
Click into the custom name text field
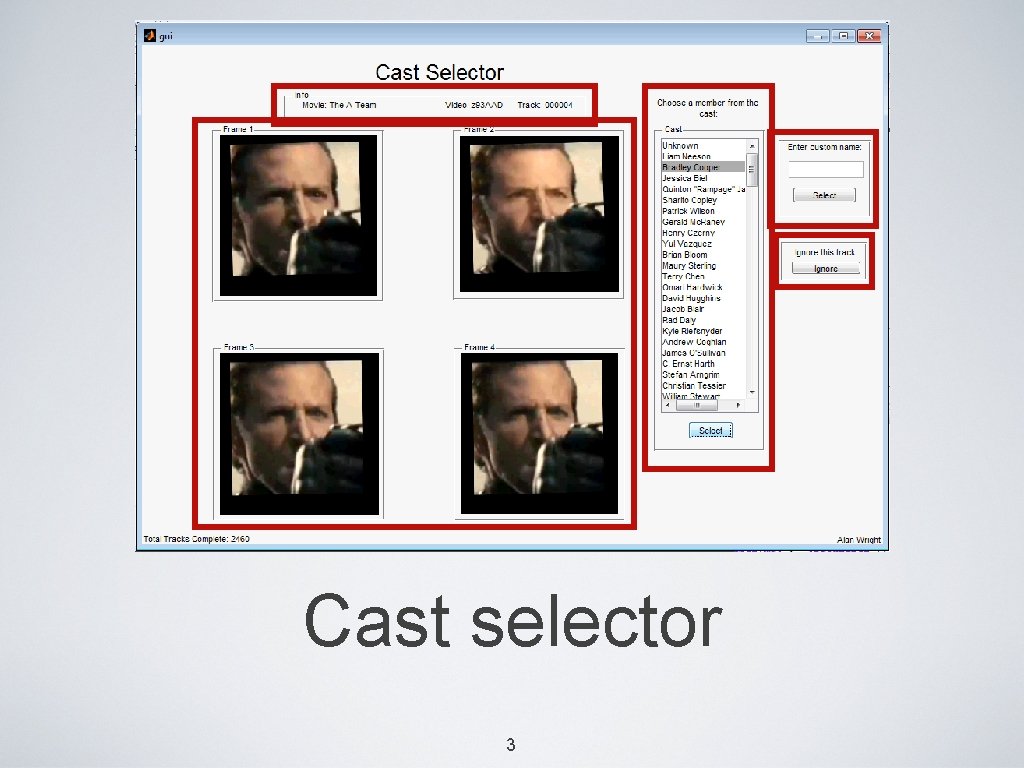coord(825,169)
